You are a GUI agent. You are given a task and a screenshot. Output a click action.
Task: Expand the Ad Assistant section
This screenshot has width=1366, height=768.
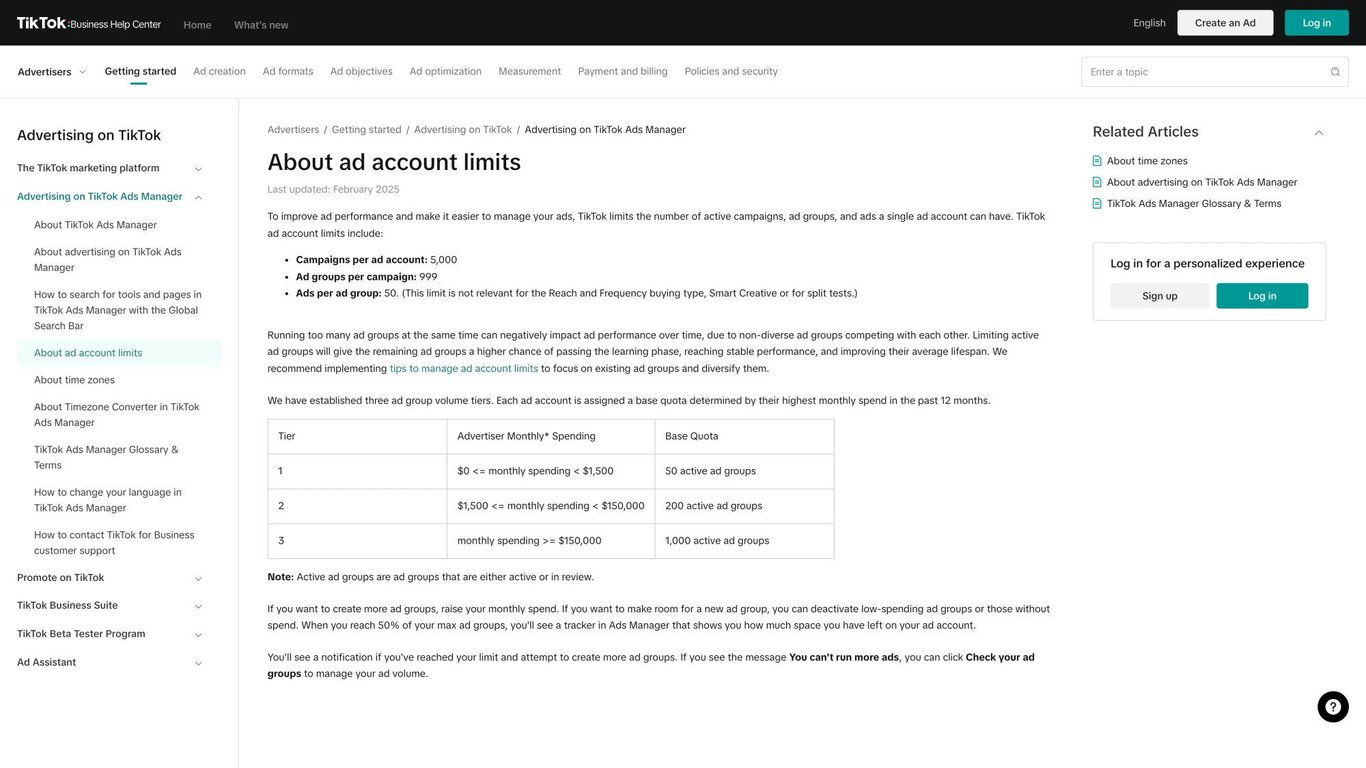click(x=198, y=663)
